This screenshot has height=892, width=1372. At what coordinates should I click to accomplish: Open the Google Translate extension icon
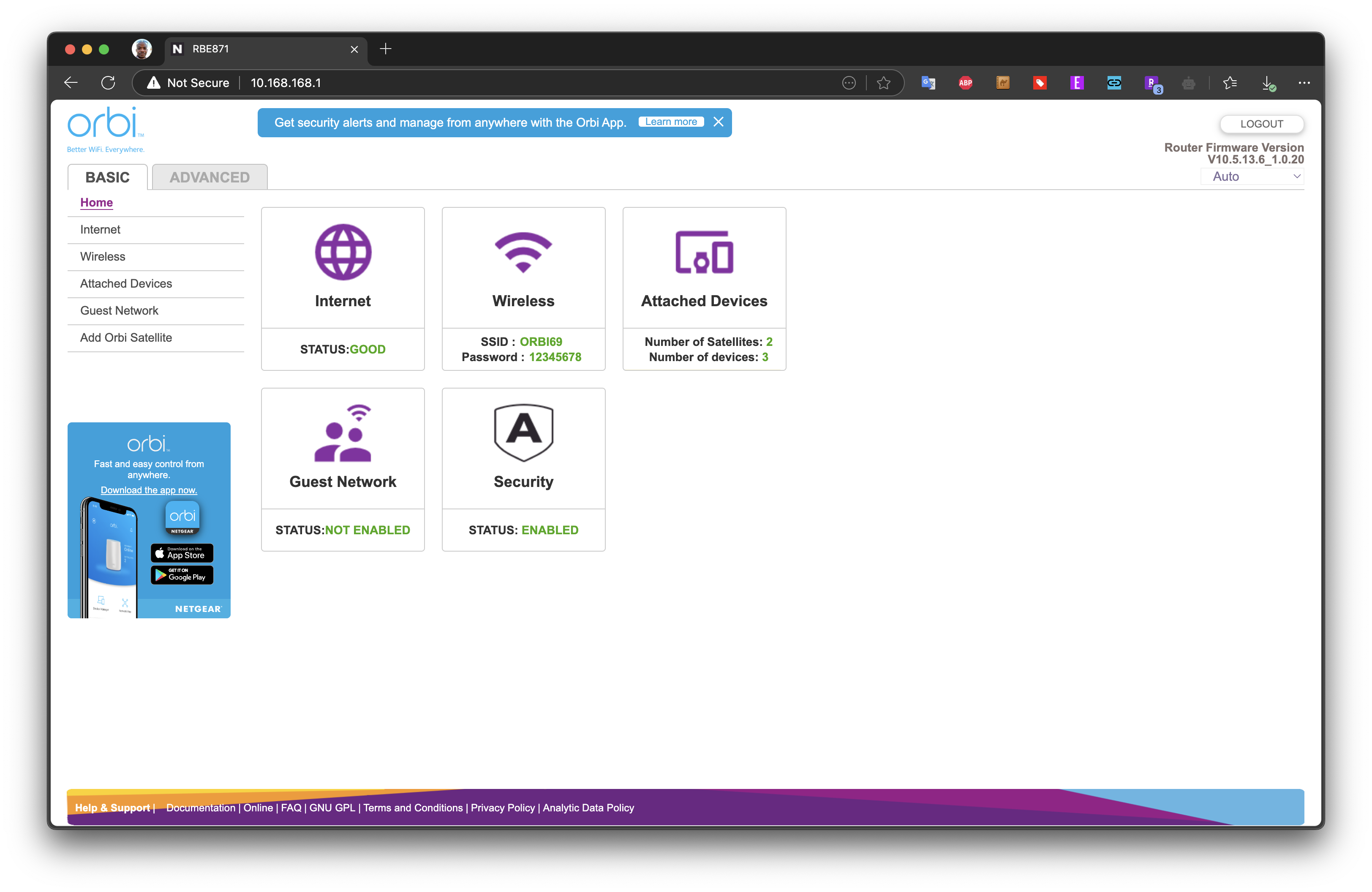pyautogui.click(x=928, y=83)
